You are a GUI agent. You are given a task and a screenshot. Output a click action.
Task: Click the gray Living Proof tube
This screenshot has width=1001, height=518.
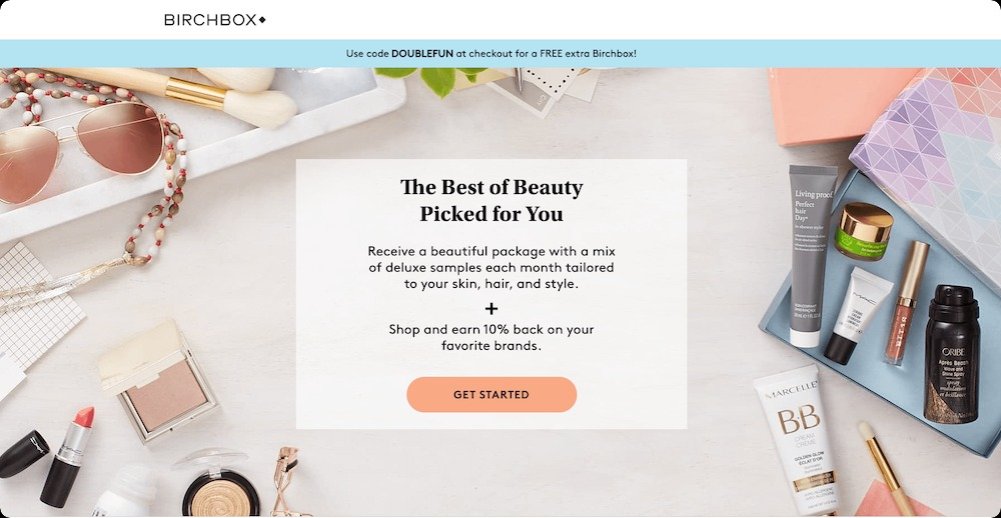[811, 255]
